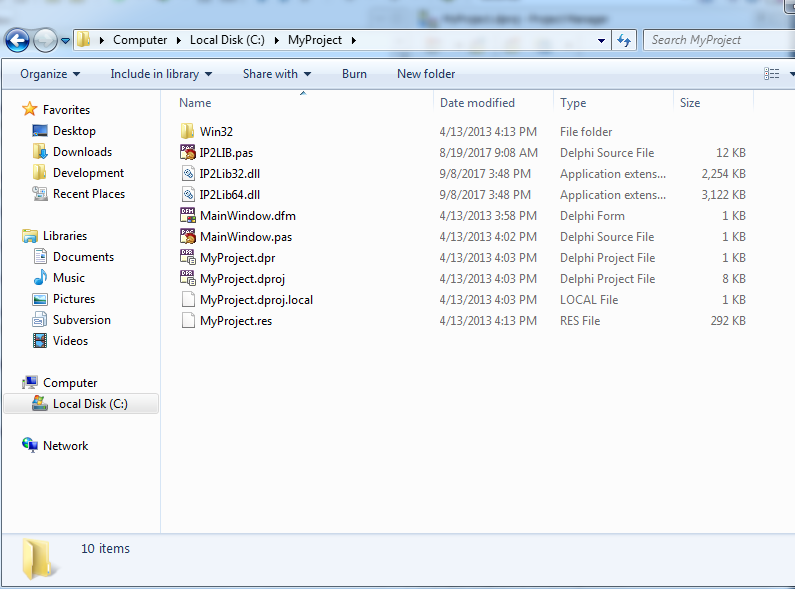This screenshot has width=795, height=589.
Task: Open Subversion library in sidebar
Action: point(81,320)
